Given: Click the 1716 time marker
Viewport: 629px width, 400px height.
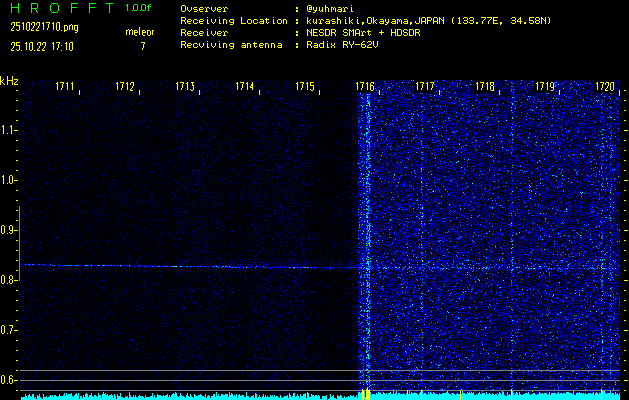Looking at the screenshot, I should pos(365,86).
